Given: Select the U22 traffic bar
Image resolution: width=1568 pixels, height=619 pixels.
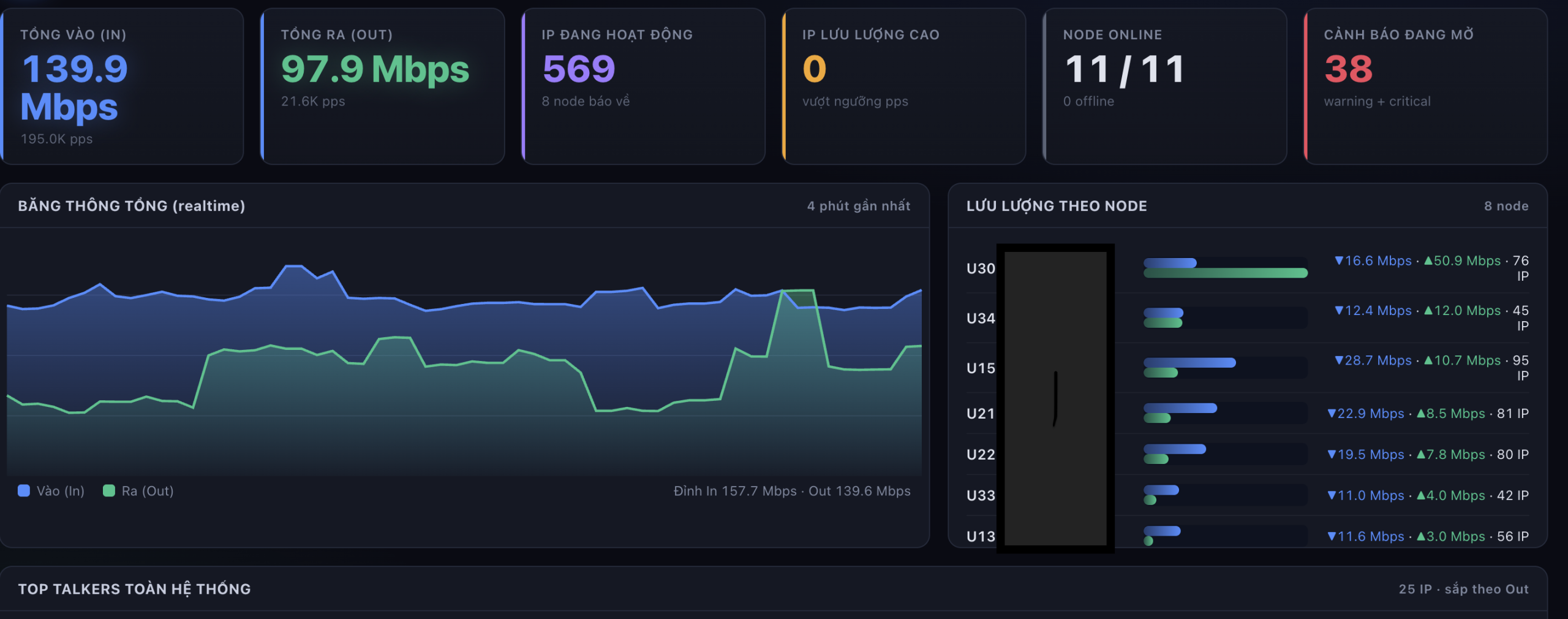Looking at the screenshot, I should 1225,454.
